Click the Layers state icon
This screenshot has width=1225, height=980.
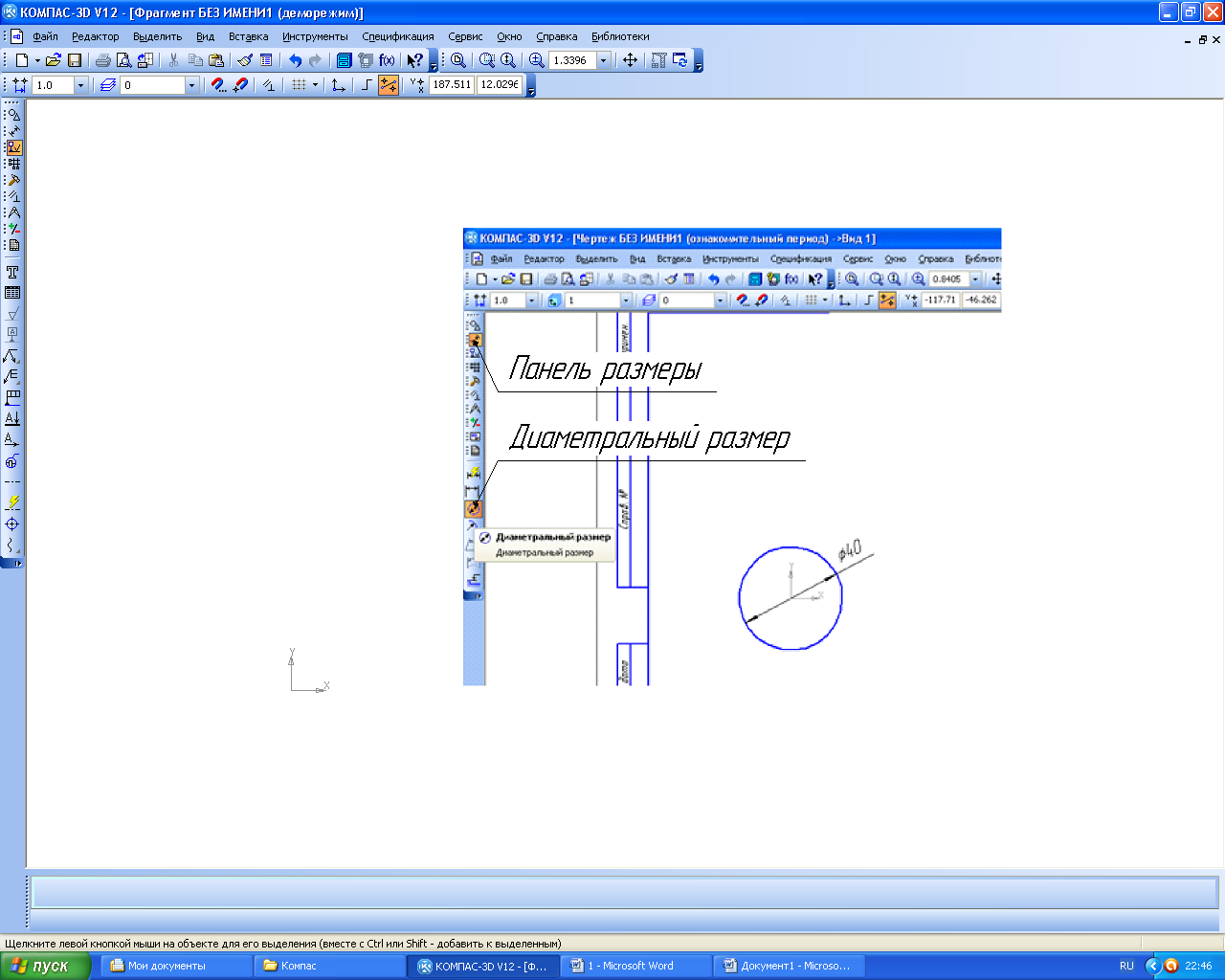[107, 85]
